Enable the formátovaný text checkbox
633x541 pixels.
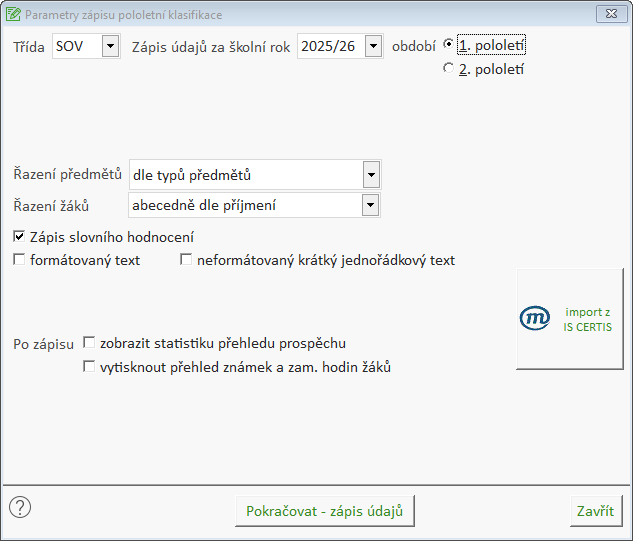click(20, 260)
